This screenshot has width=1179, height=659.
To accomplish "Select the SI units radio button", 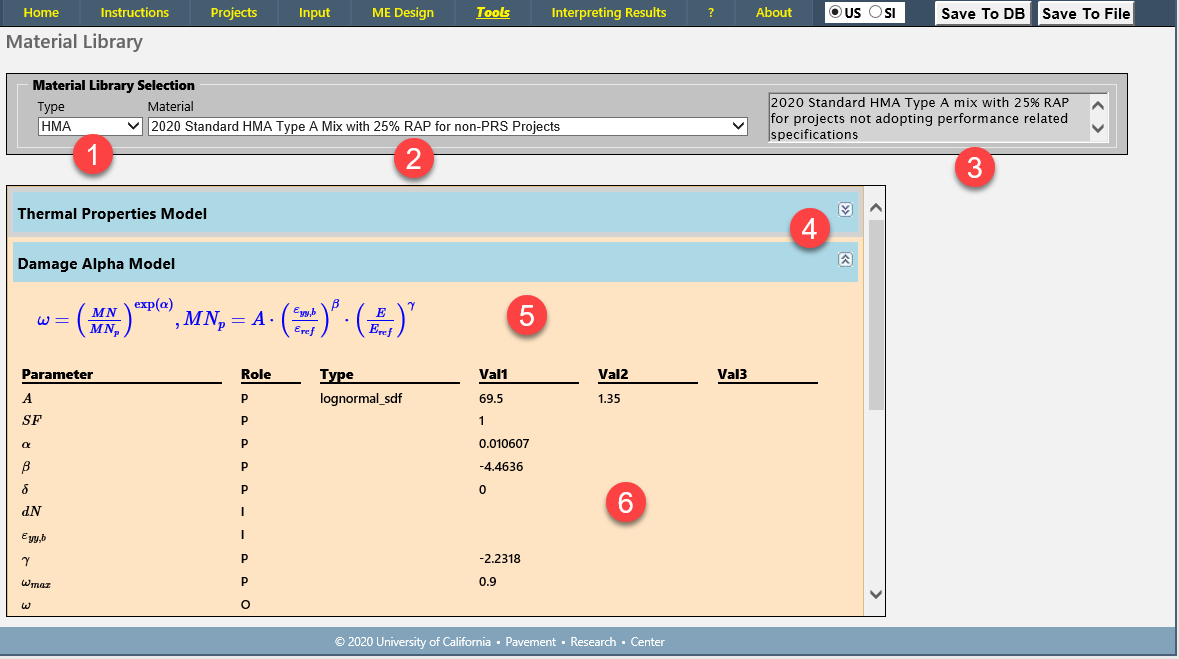I will pyautogui.click(x=876, y=13).
